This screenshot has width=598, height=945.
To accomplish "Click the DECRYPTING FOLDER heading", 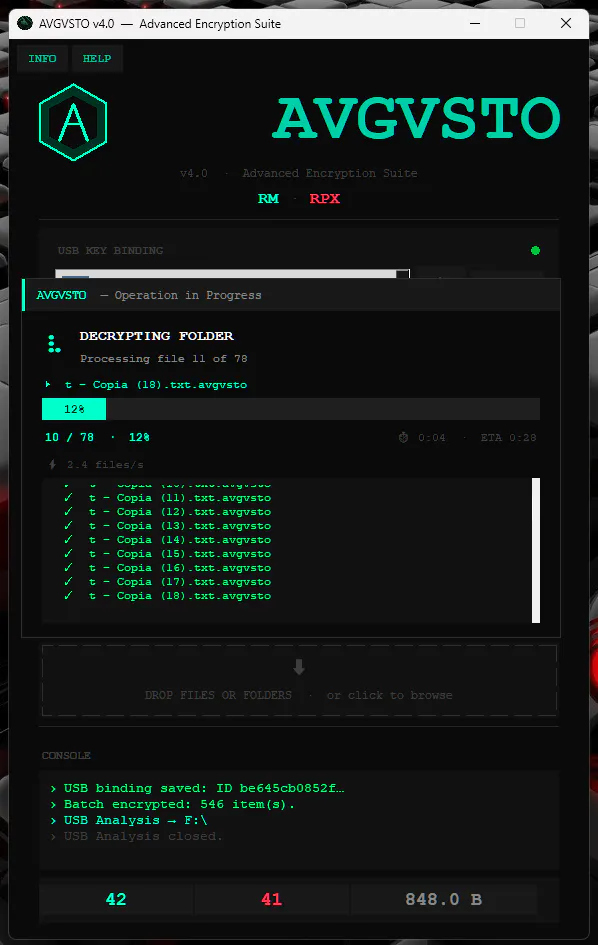I will pyautogui.click(x=157, y=336).
